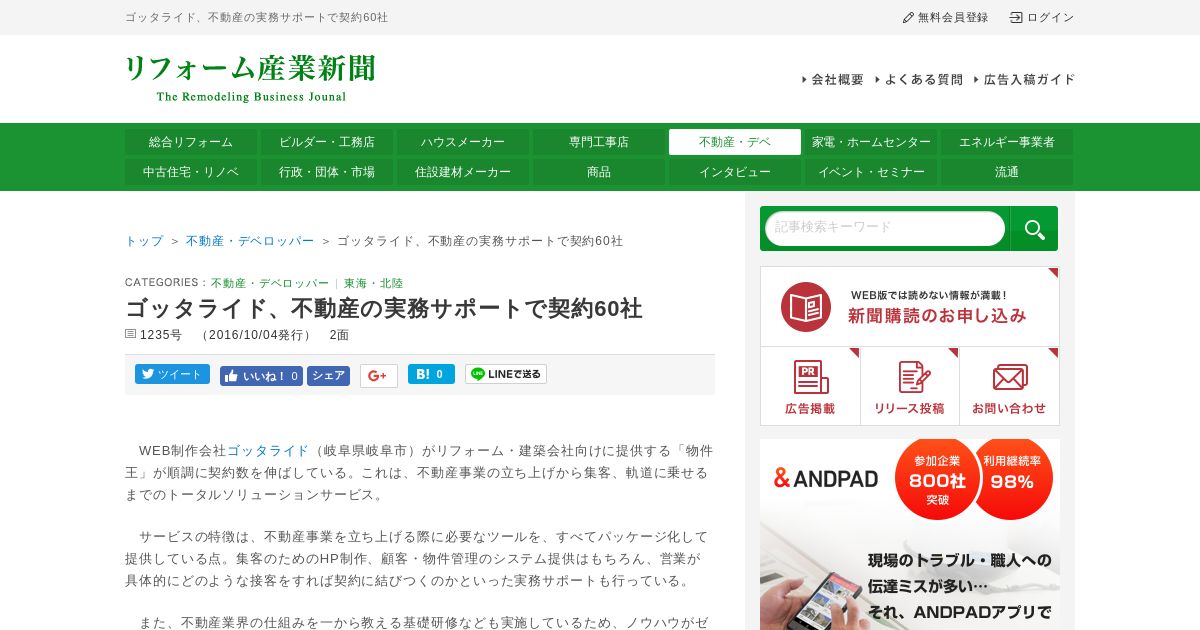Image resolution: width=1200 pixels, height=630 pixels.
Task: Click the 無料会員登録 link text
Action: (x=953, y=18)
